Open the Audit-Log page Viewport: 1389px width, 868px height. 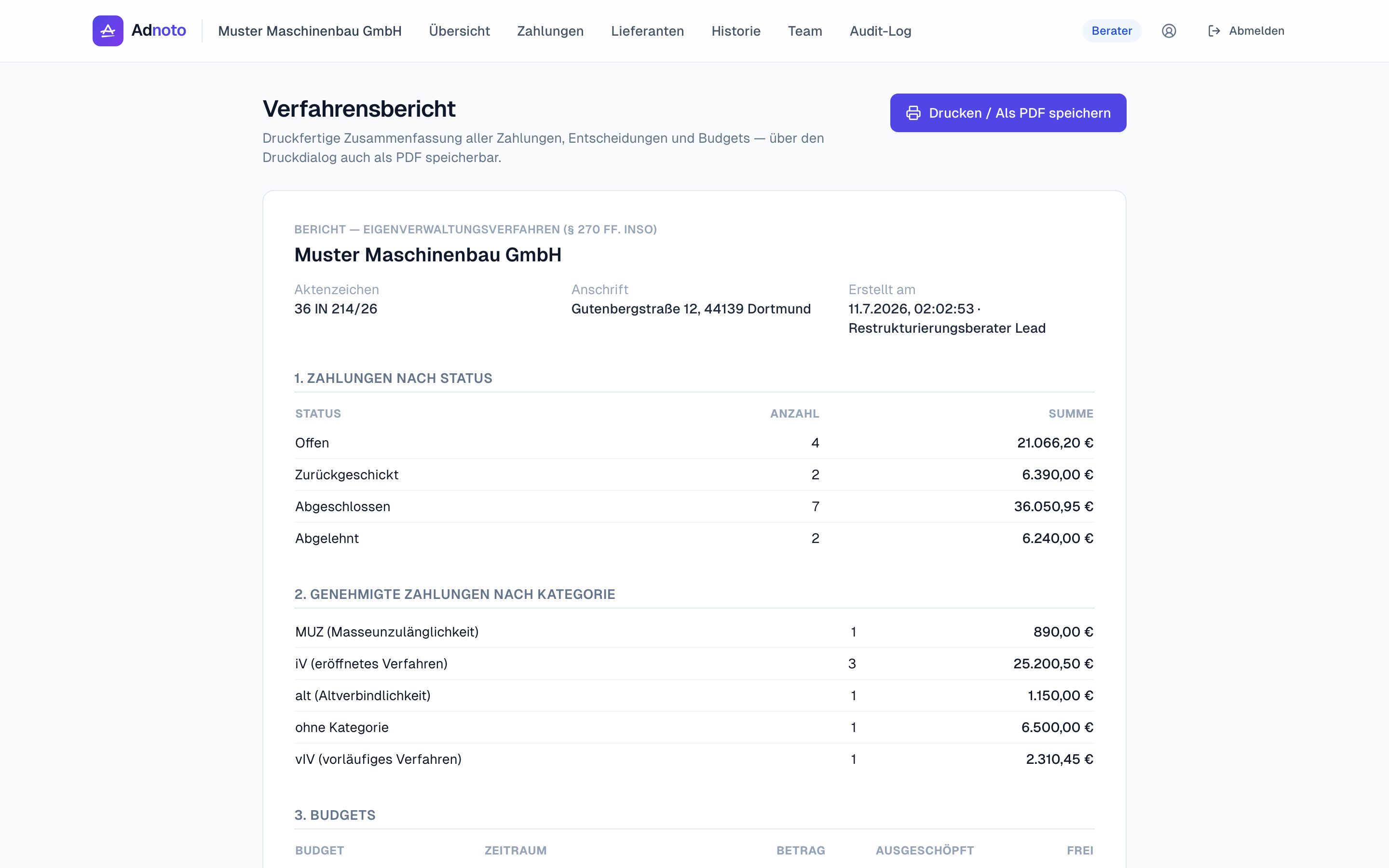(881, 31)
